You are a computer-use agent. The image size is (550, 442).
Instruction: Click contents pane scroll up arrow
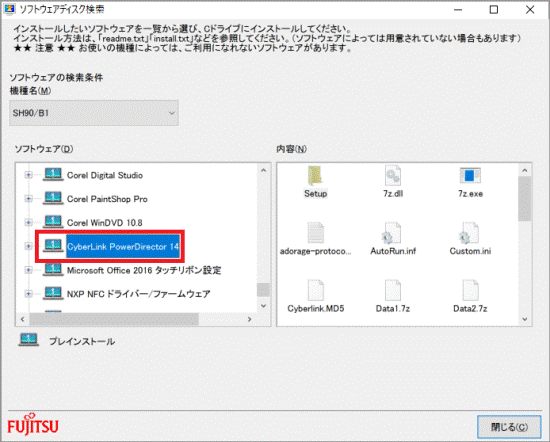tap(525, 170)
